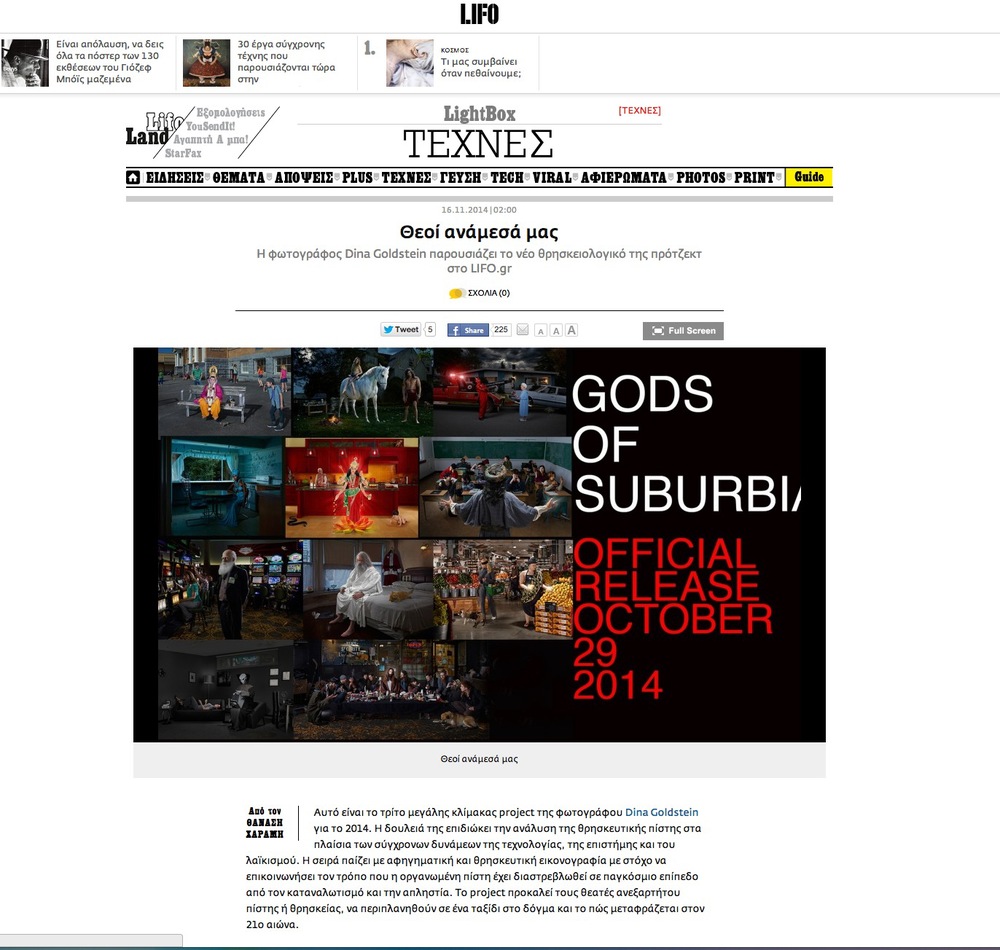Click the home icon in navigation bar
Screen dimensions: 1000x950
tap(133, 178)
